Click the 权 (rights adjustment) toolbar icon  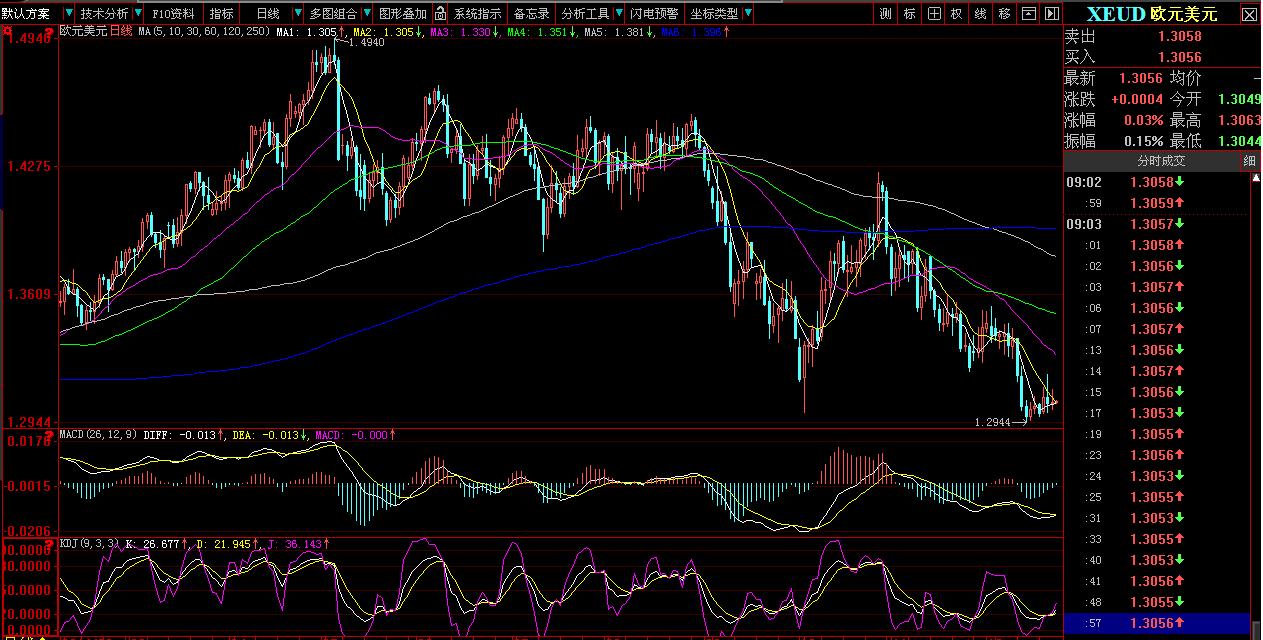click(957, 13)
